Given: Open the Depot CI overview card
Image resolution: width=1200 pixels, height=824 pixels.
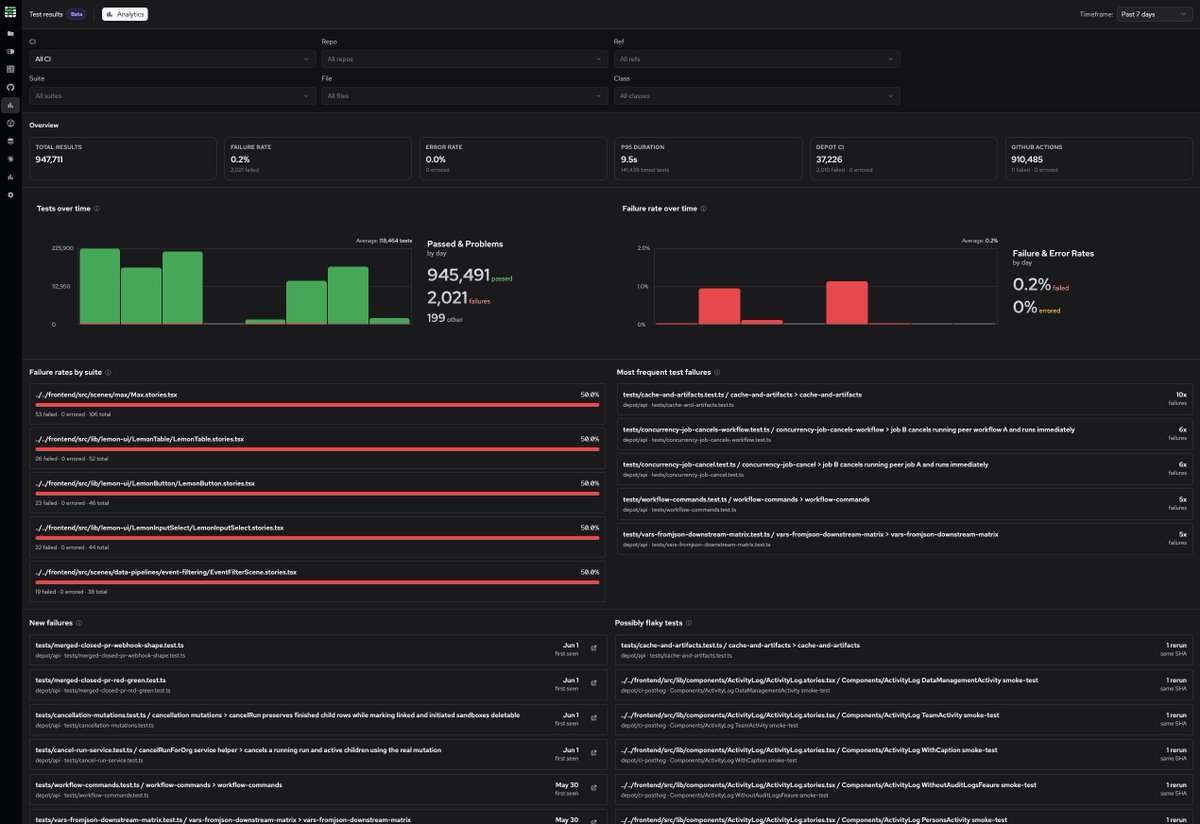Looking at the screenshot, I should click(x=903, y=159).
